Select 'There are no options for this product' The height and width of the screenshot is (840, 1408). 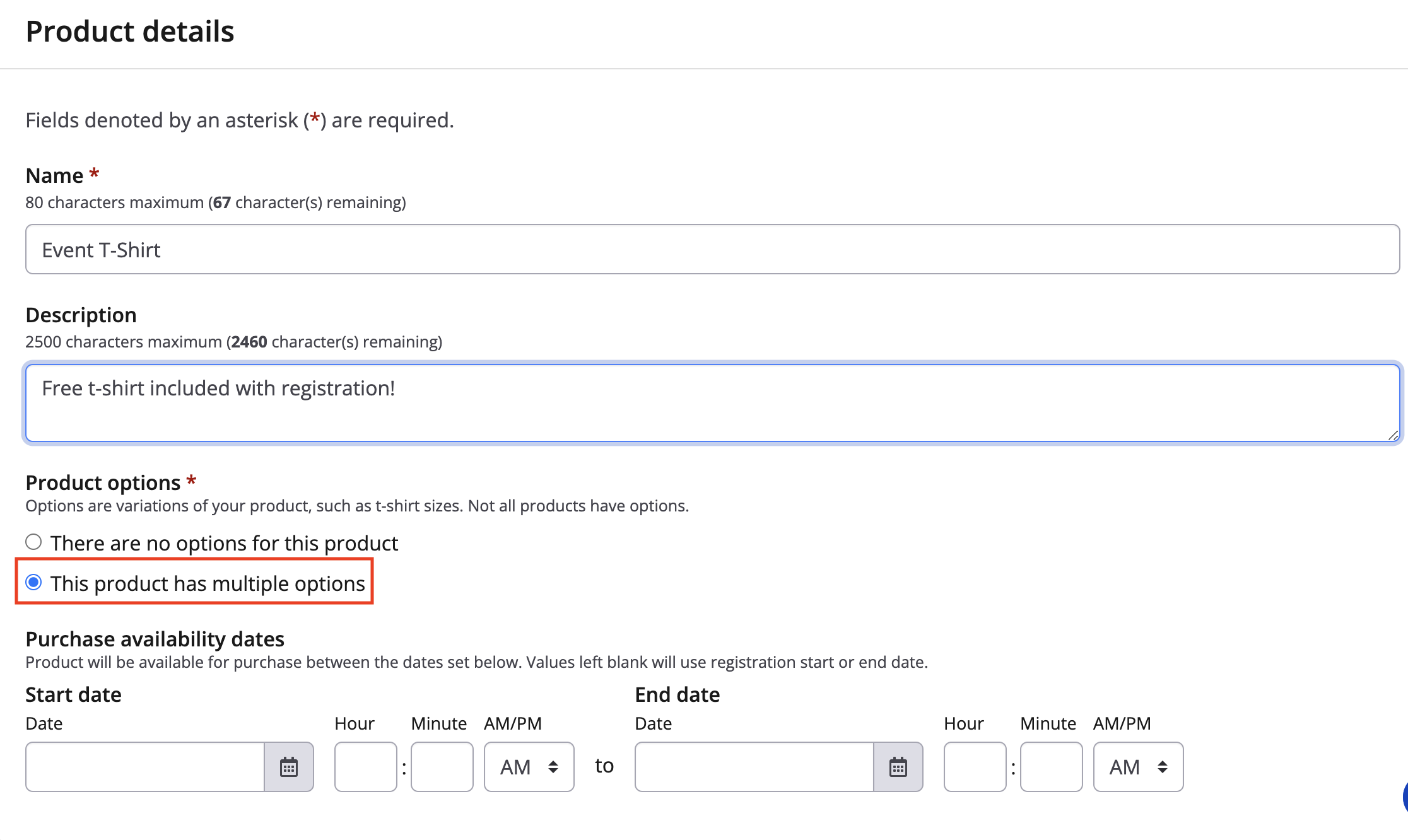coord(33,542)
